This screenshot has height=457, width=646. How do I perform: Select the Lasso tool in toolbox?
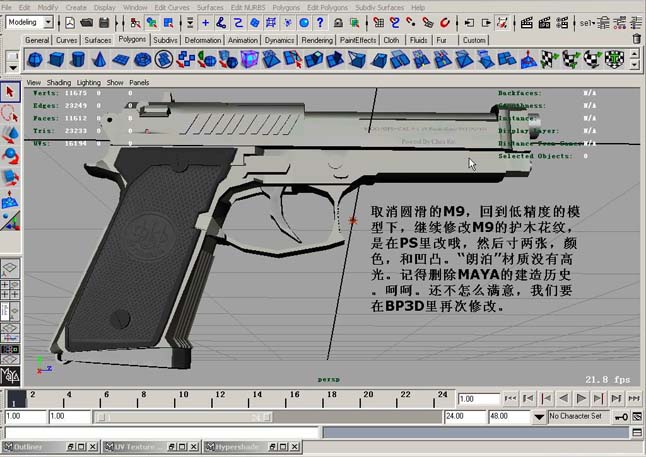point(10,113)
